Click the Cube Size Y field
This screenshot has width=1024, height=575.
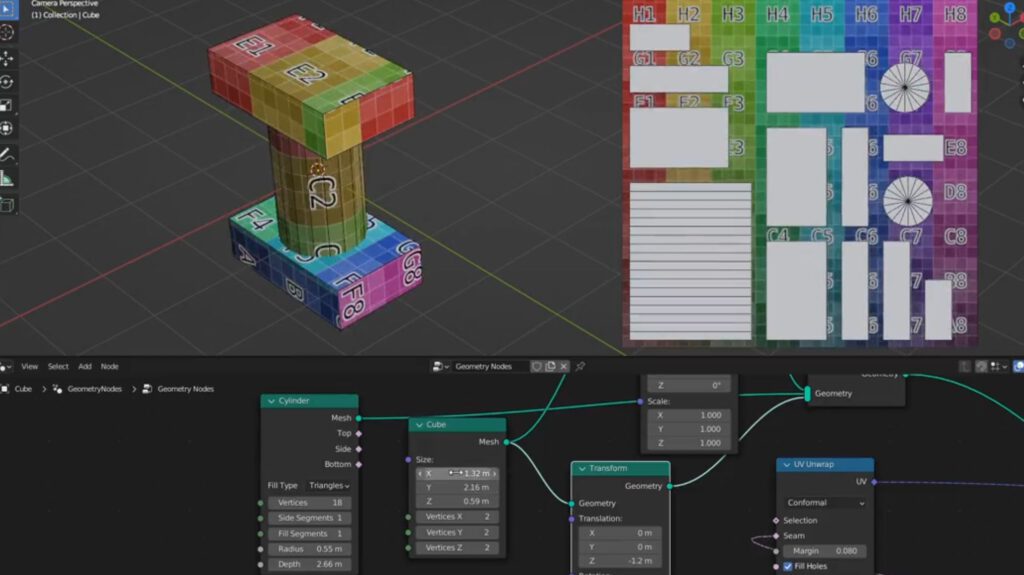tap(457, 487)
